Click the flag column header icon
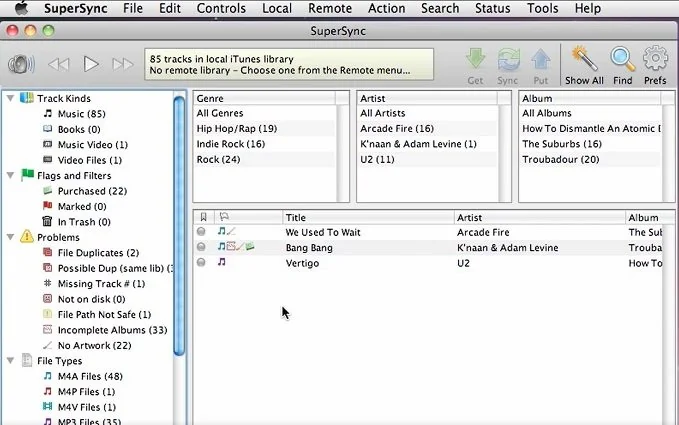679x425 pixels. 224,217
